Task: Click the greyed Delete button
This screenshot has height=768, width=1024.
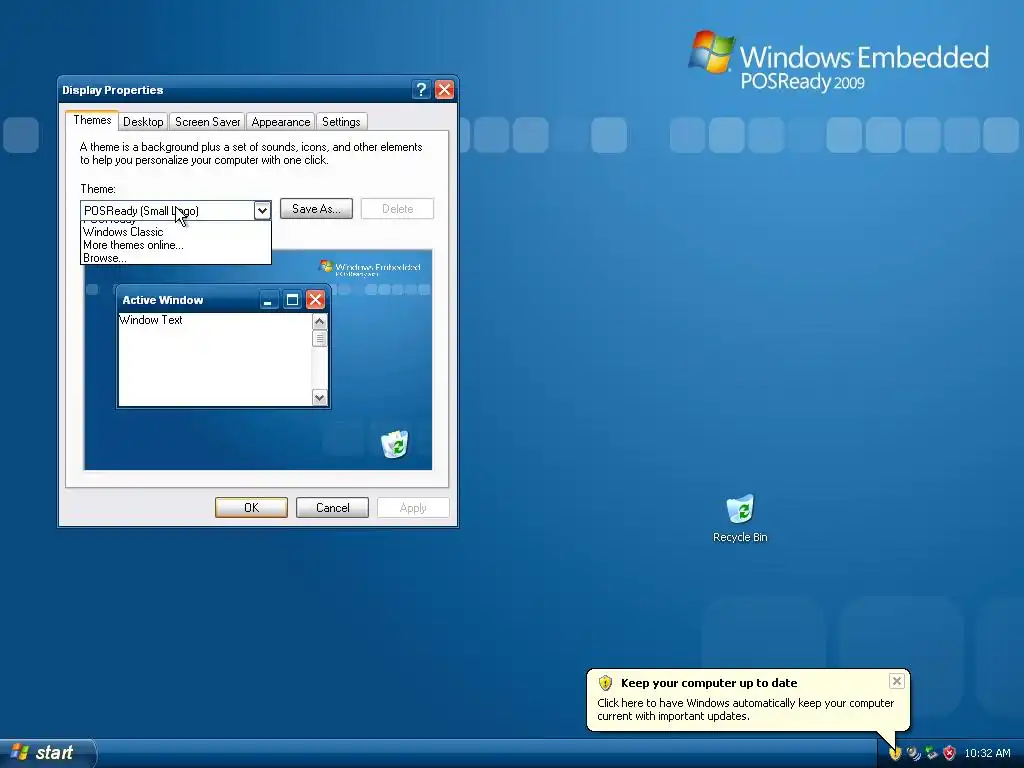Action: [397, 209]
